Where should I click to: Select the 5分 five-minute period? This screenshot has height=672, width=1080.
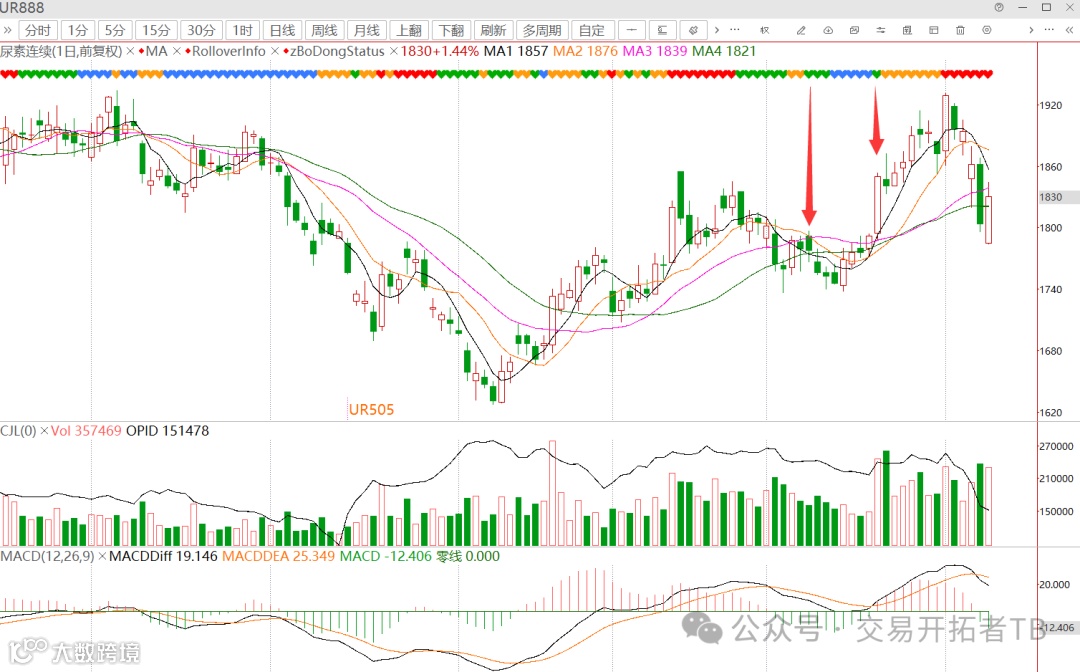[x=114, y=30]
